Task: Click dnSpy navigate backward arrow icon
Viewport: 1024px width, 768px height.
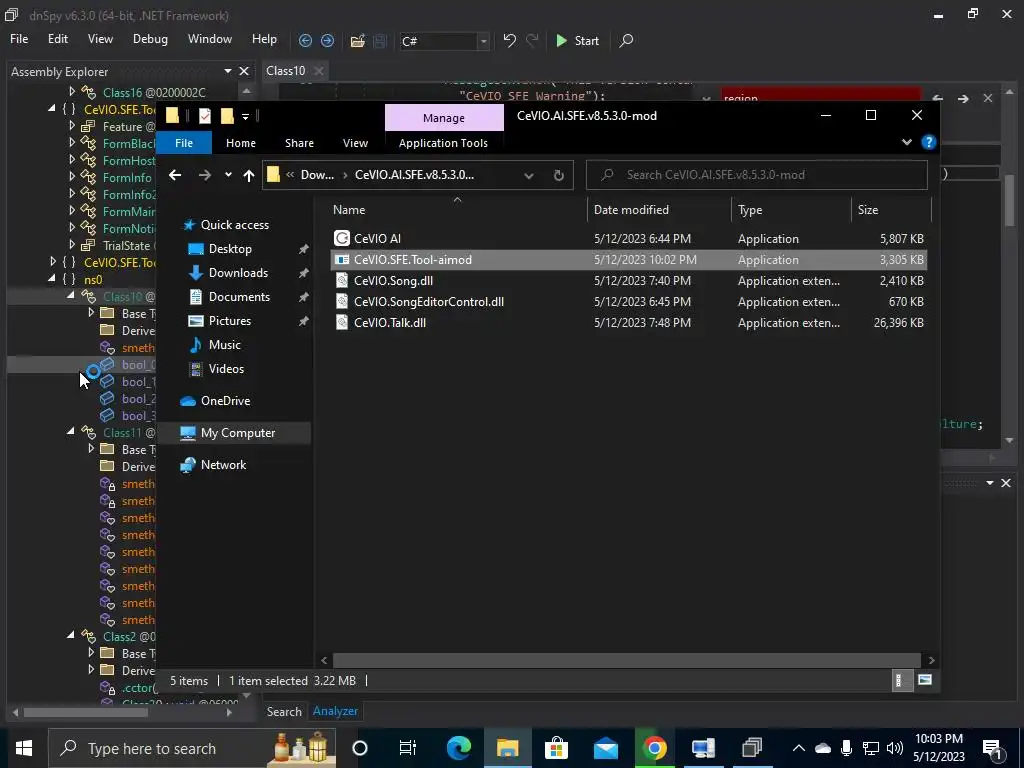Action: tap(305, 40)
